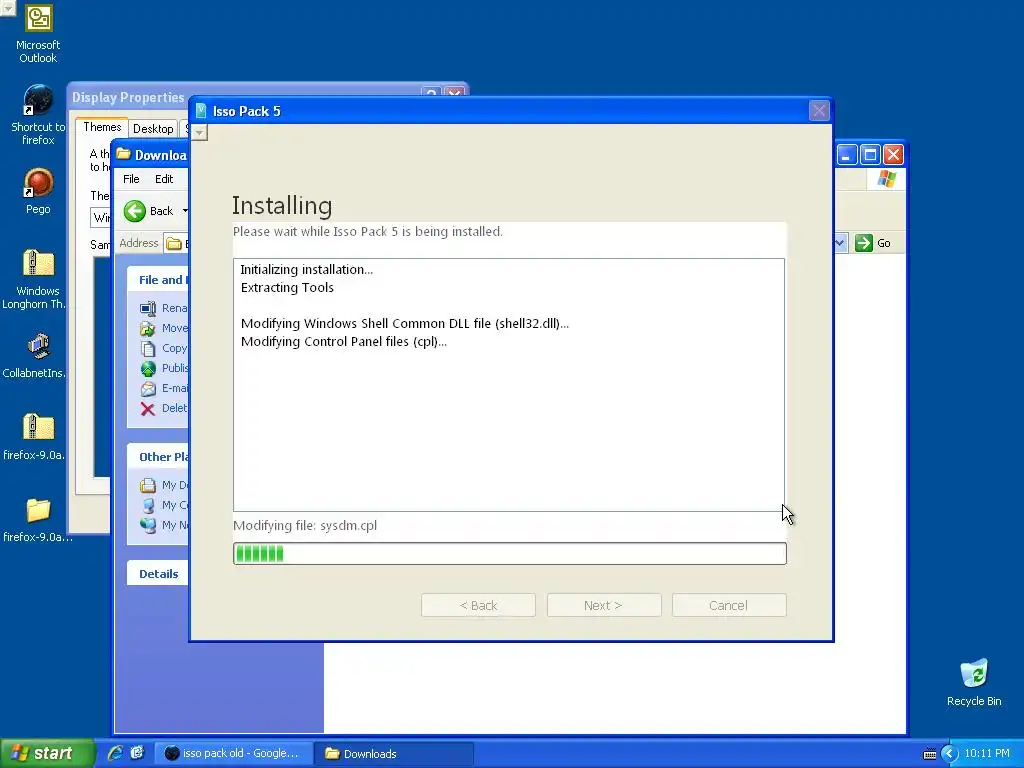
Task: Click the Start button
Action: (46, 753)
